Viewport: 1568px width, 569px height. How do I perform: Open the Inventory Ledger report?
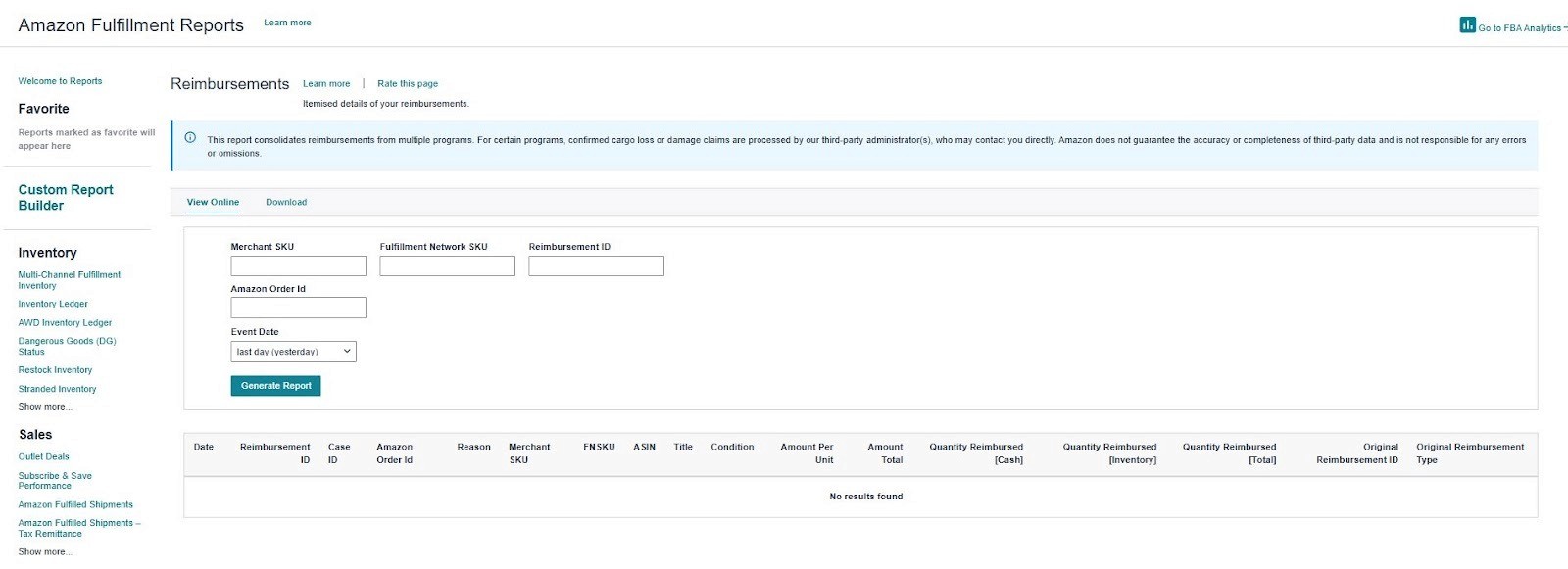(x=53, y=304)
